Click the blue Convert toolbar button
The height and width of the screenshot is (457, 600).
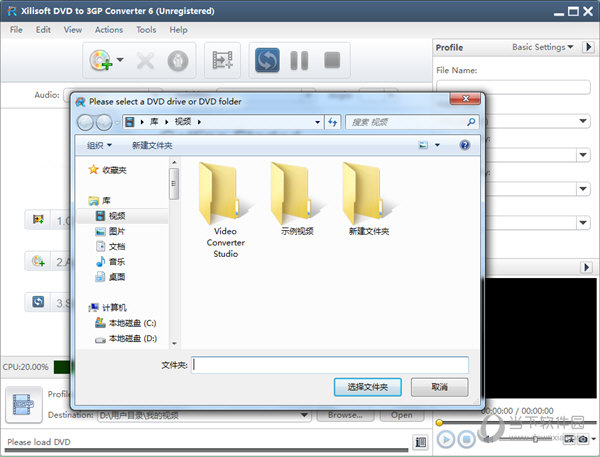[267, 60]
